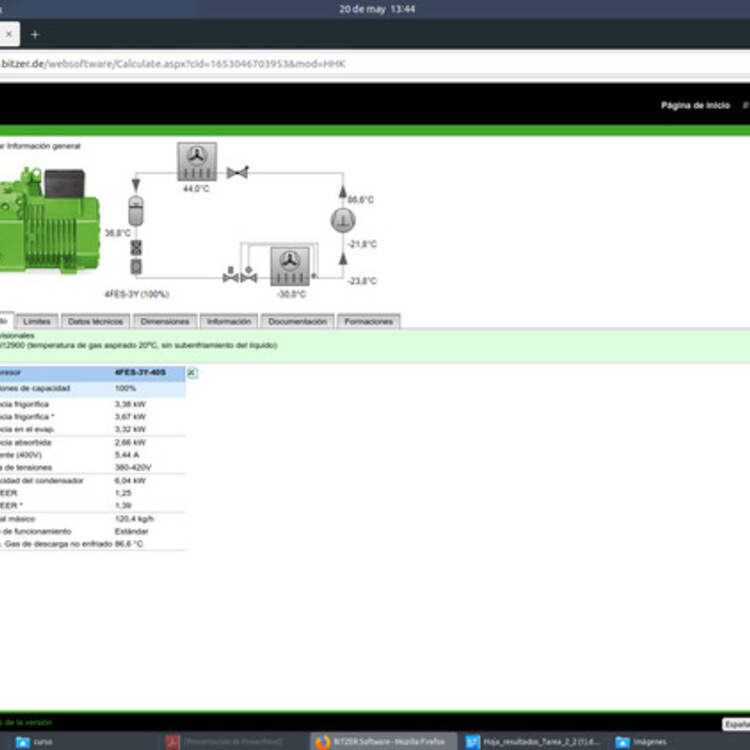750x750 pixels.
Task: Click the 3,38 kW cooling capacity value
Action: click(130, 404)
